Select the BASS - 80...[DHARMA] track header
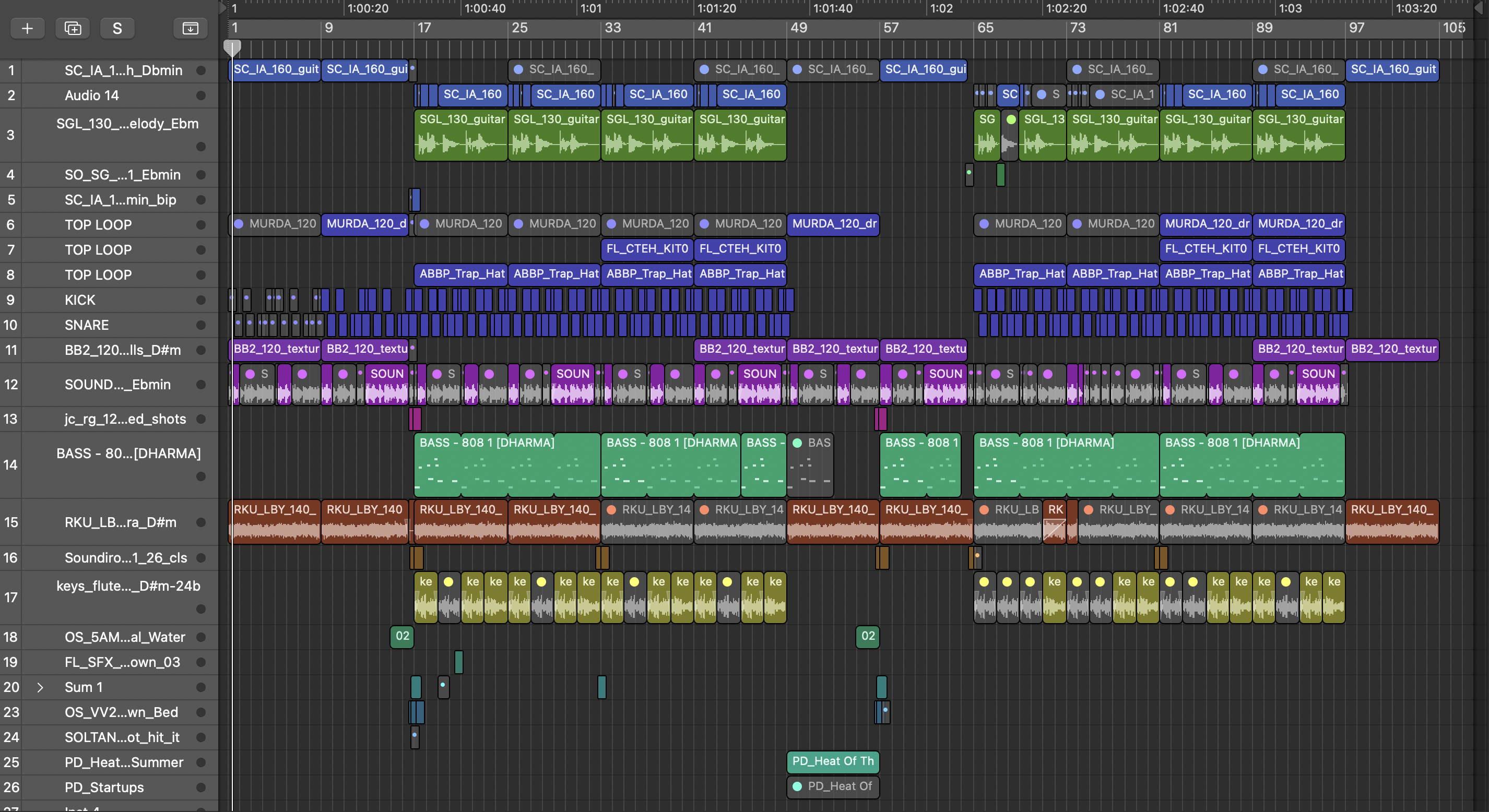1489x812 pixels. (x=128, y=453)
